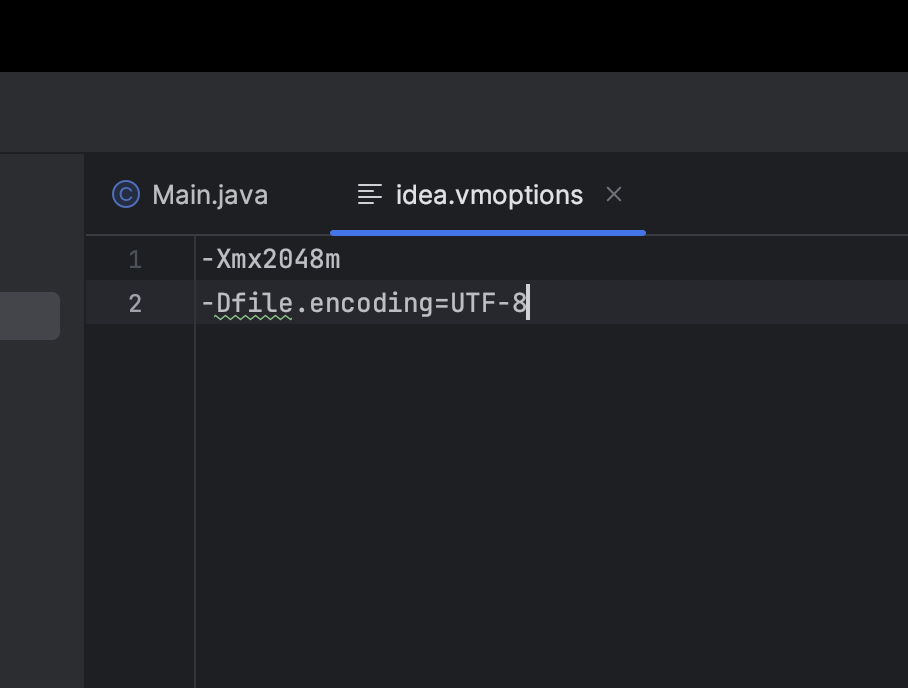Click the empty tab bar area right of idea.vmoptions
This screenshot has height=688, width=908.
coord(780,195)
